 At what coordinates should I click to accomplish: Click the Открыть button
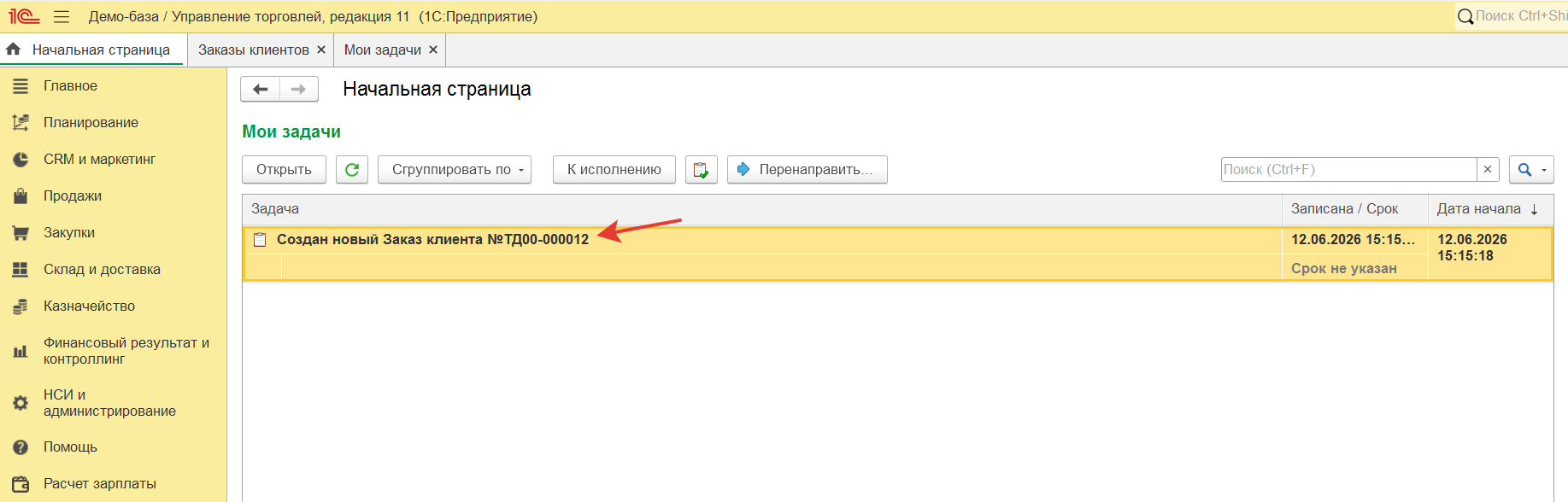tap(284, 170)
